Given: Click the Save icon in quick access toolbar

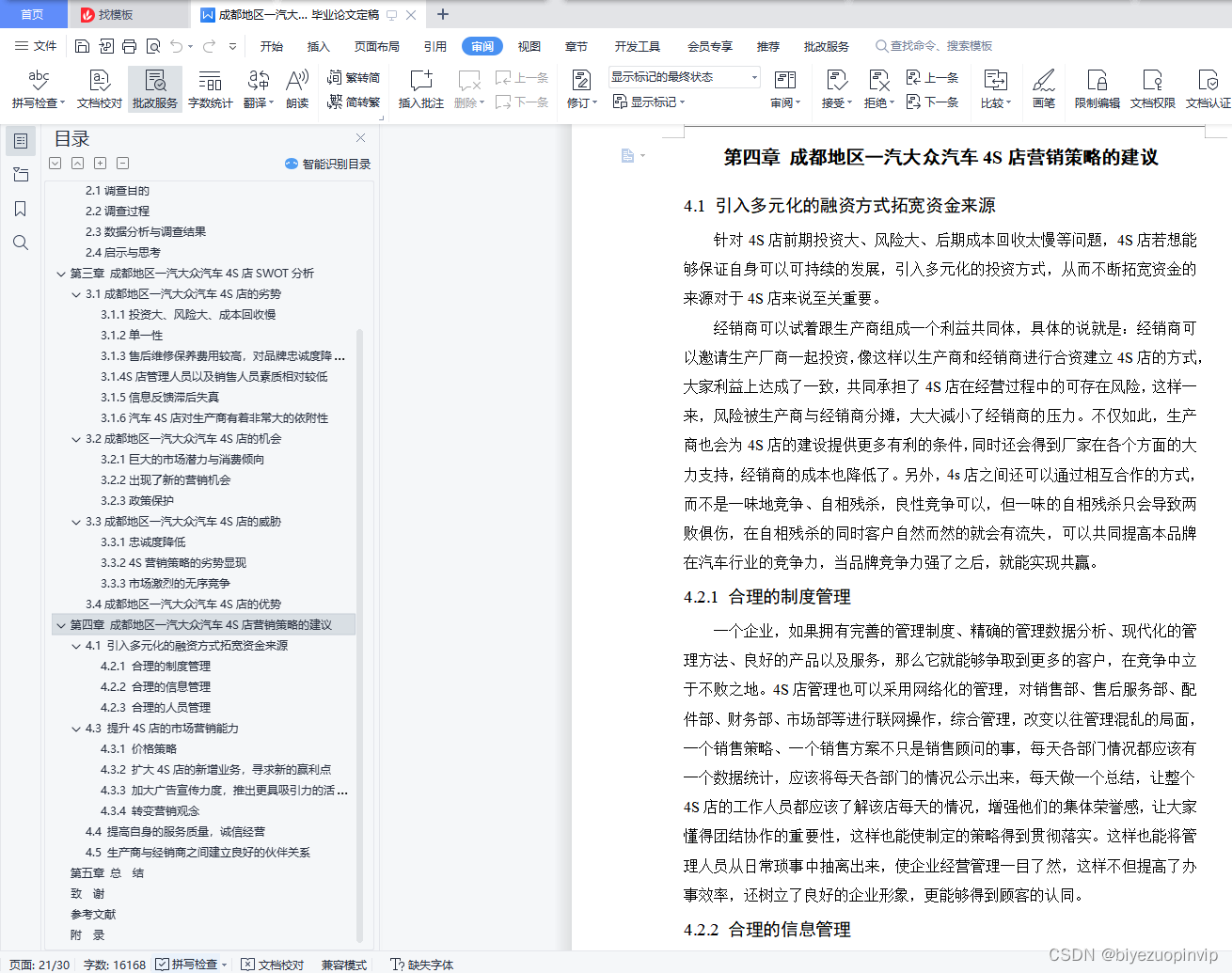Looking at the screenshot, I should pos(82,46).
